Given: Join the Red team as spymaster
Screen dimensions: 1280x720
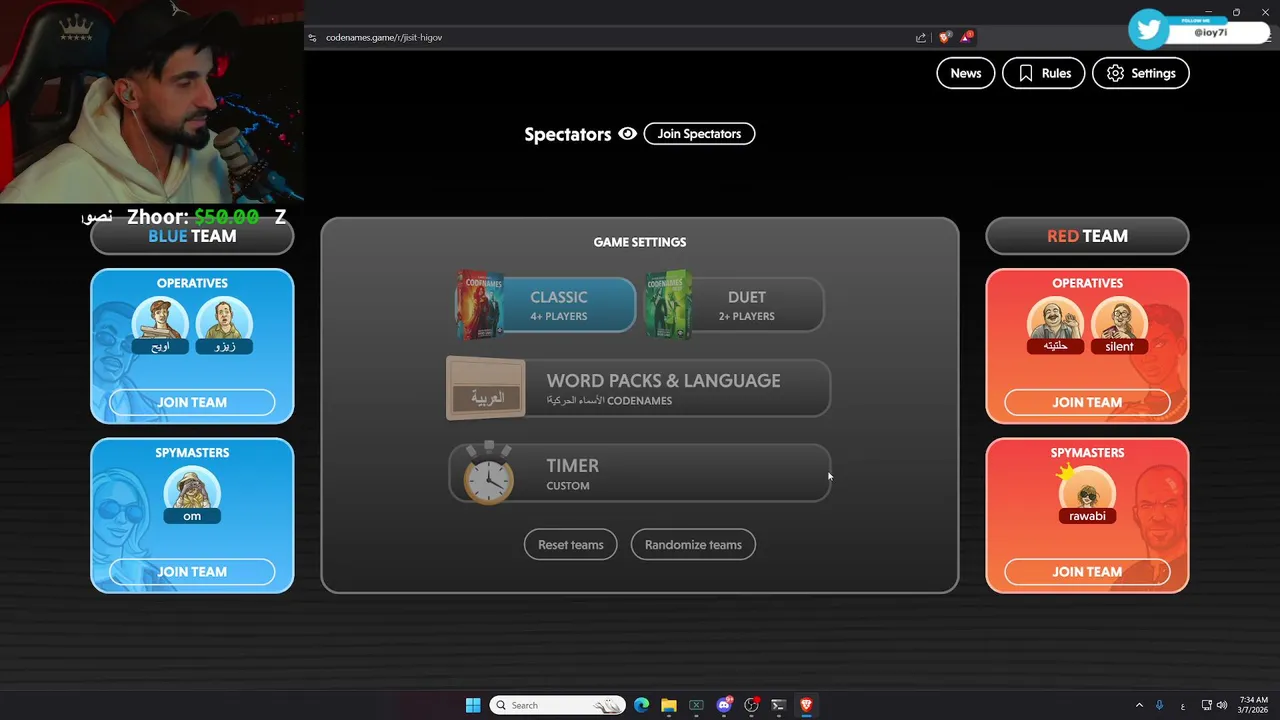Looking at the screenshot, I should [x=1087, y=572].
